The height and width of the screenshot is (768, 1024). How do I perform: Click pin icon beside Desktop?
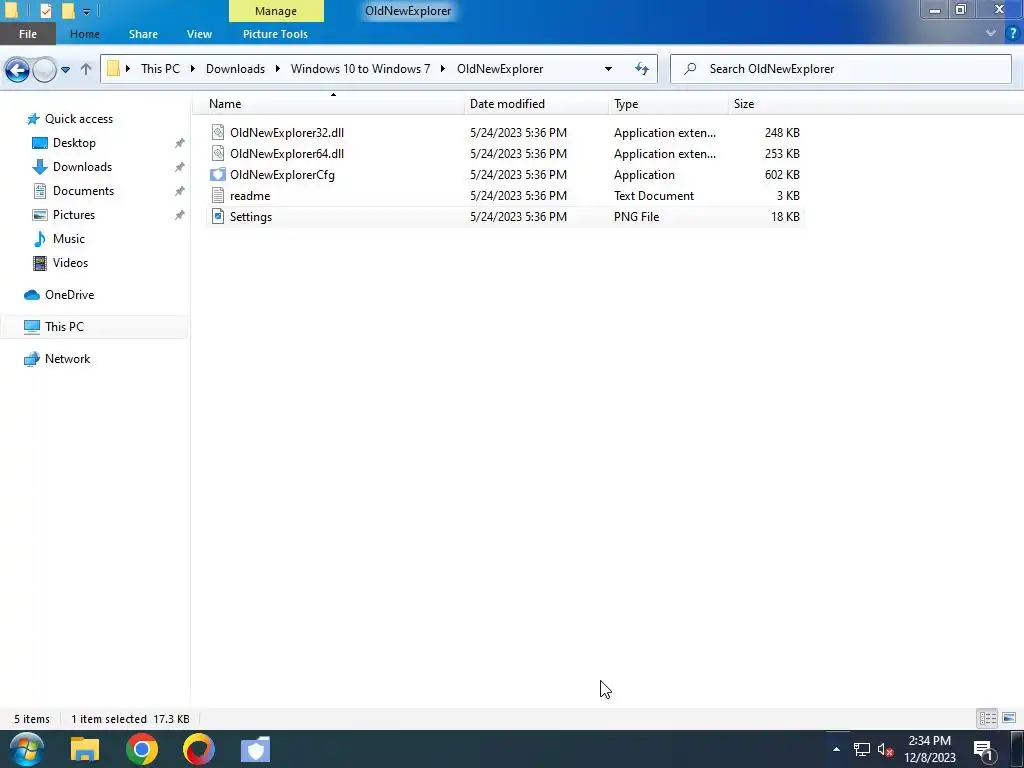(180, 143)
